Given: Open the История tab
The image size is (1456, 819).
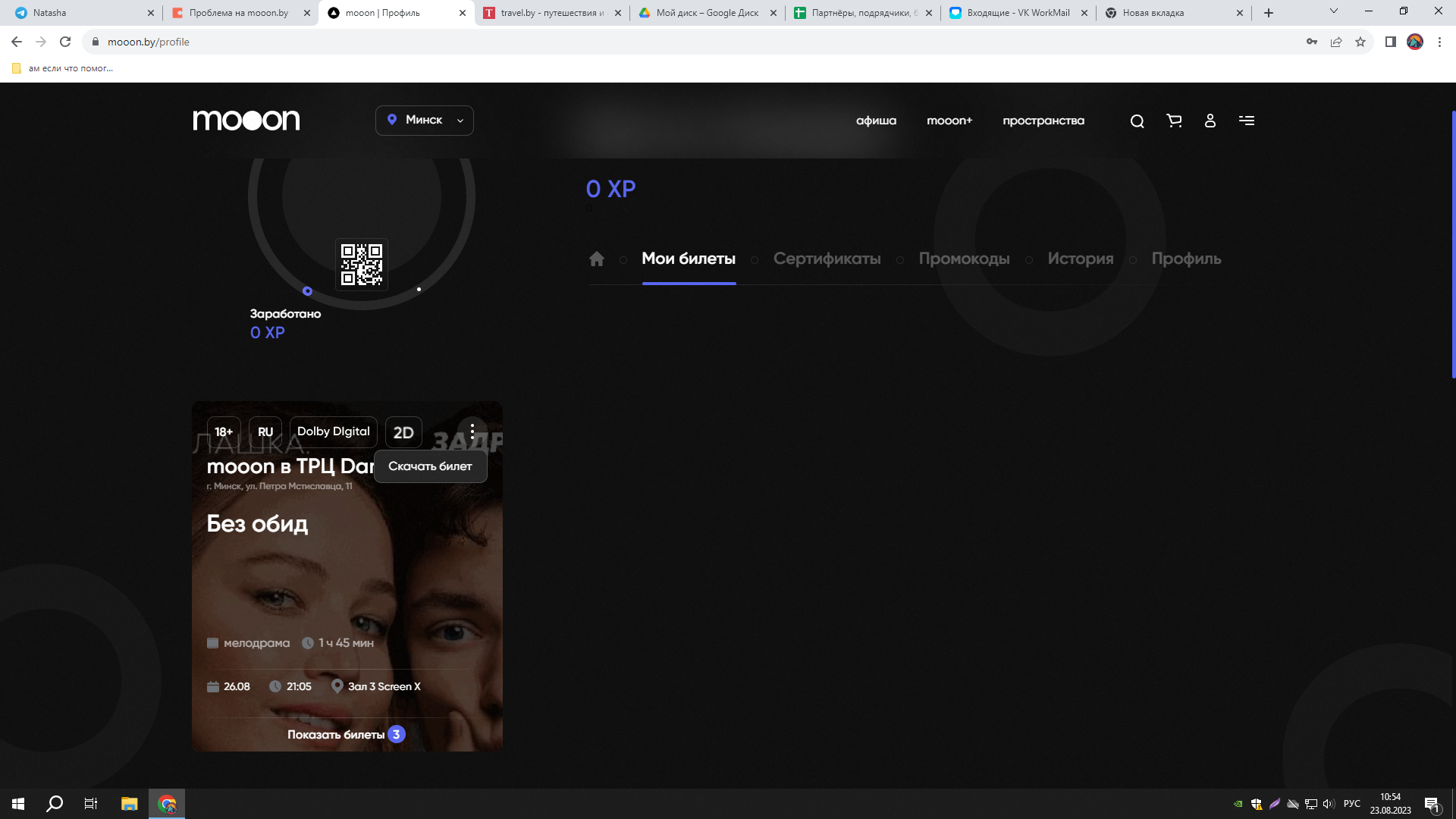Looking at the screenshot, I should 1080,259.
